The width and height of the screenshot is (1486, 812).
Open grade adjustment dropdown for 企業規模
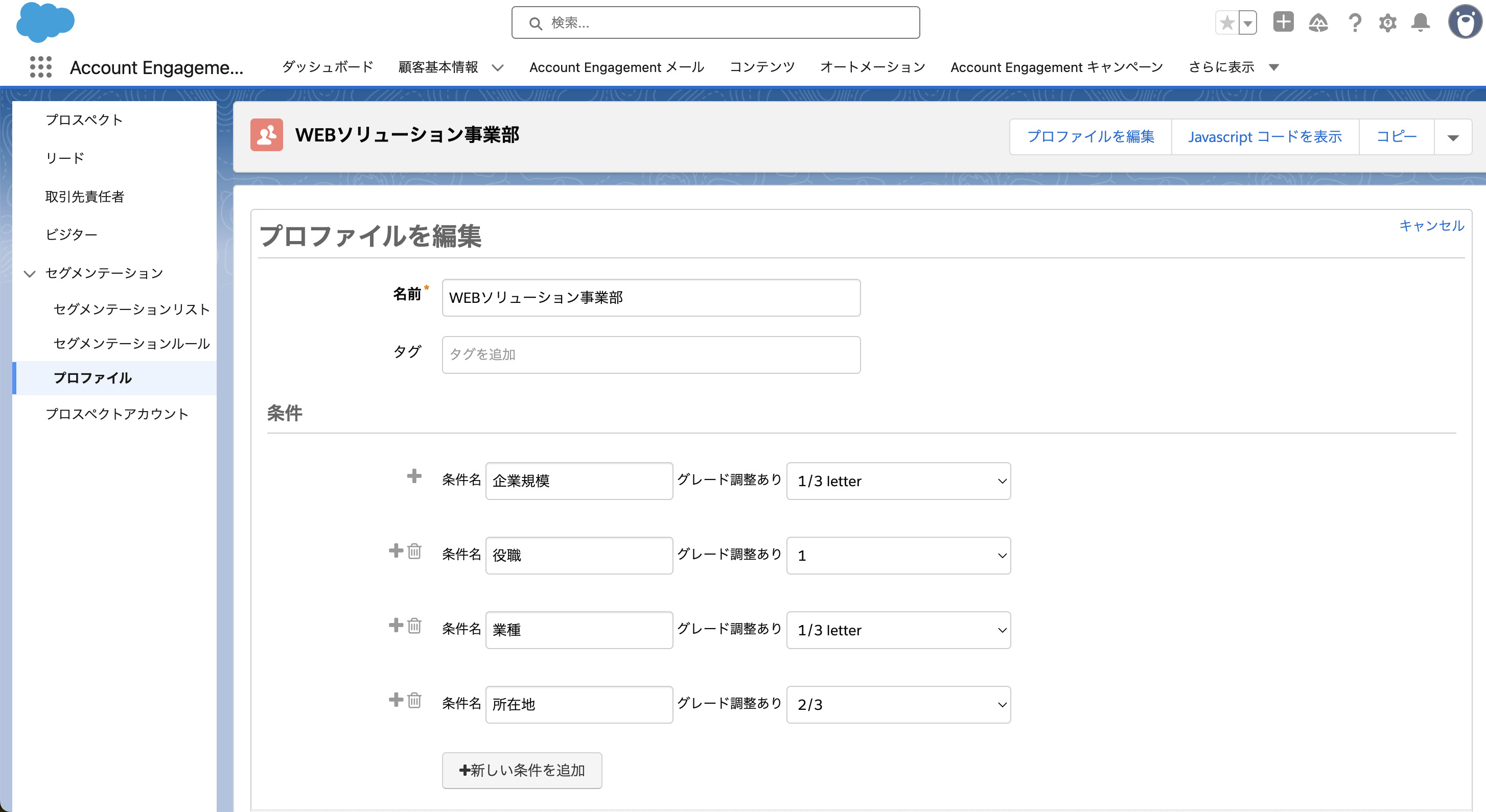pos(898,481)
